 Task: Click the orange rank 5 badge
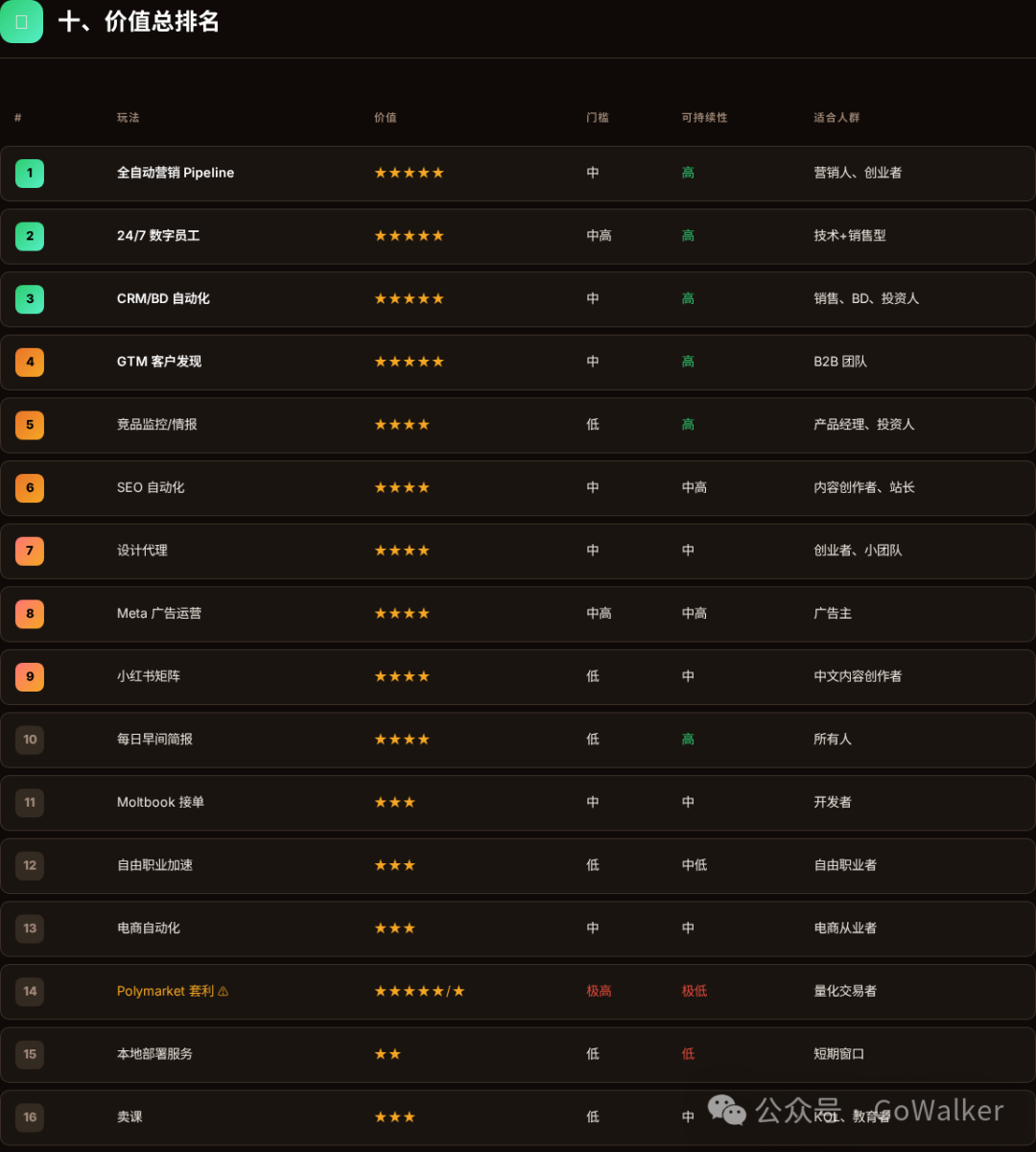tap(30, 425)
